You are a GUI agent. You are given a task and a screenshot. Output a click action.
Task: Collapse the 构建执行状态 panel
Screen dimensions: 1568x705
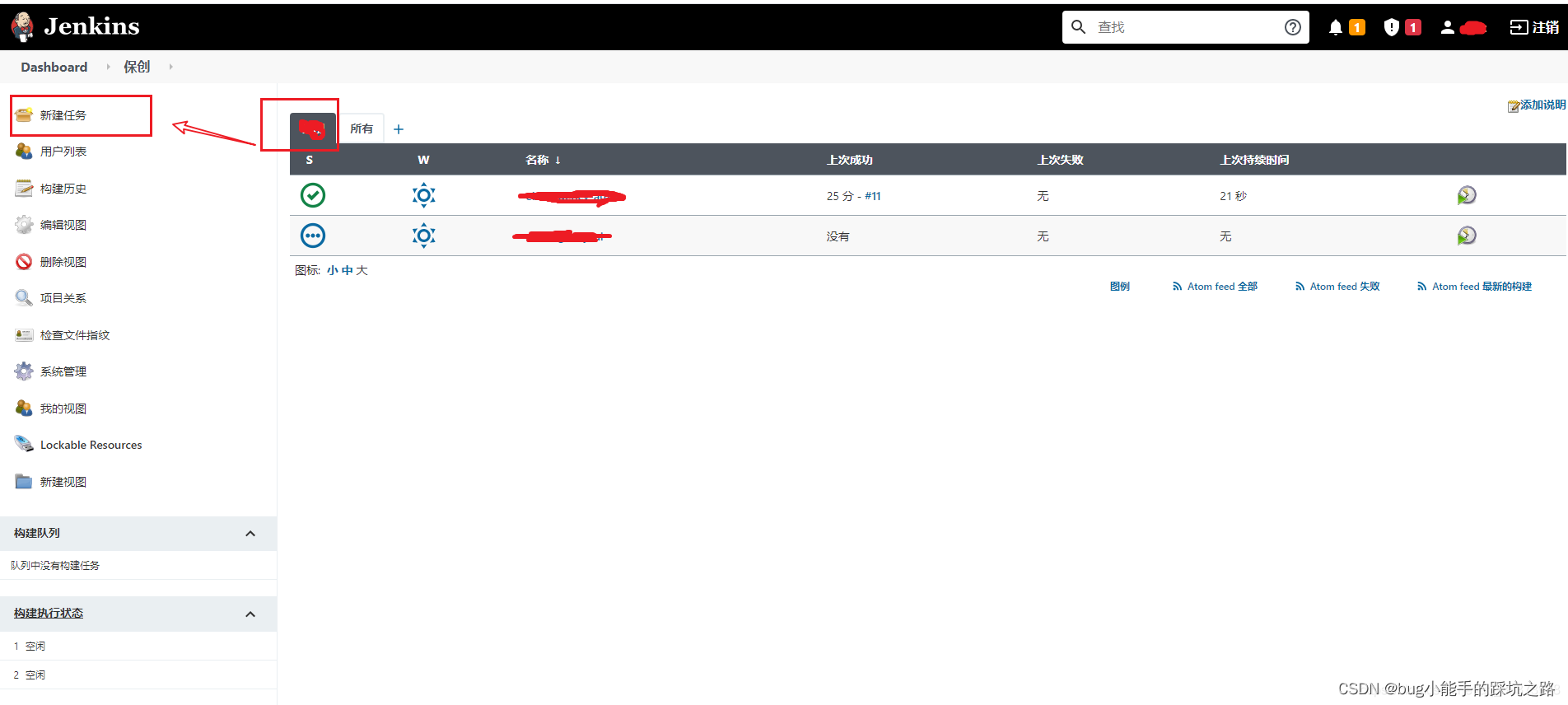point(250,614)
